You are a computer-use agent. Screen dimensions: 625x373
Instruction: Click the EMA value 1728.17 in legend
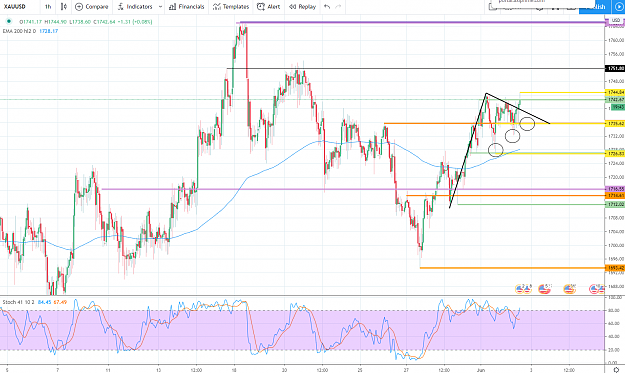pyautogui.click(x=49, y=31)
